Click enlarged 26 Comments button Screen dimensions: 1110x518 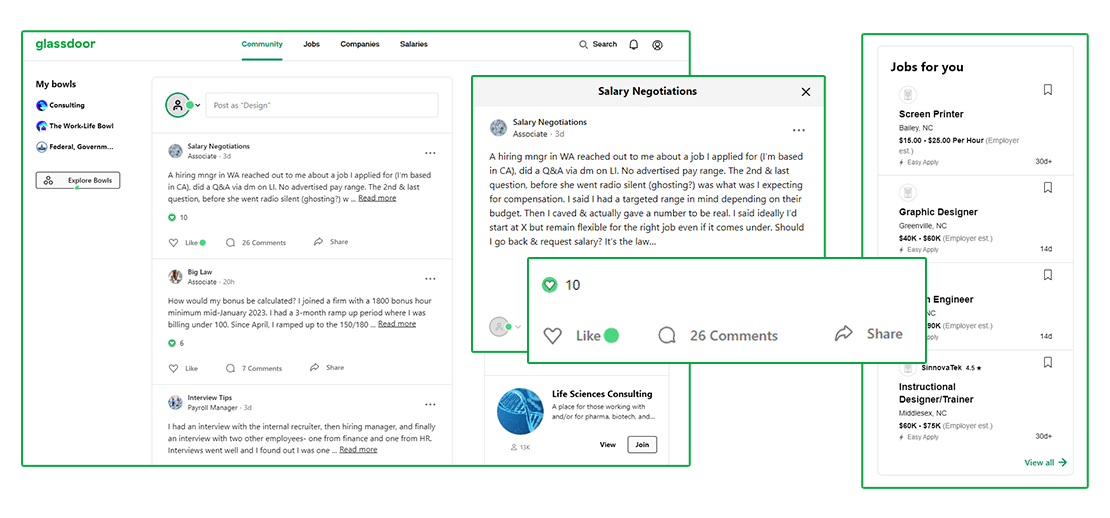pos(718,335)
